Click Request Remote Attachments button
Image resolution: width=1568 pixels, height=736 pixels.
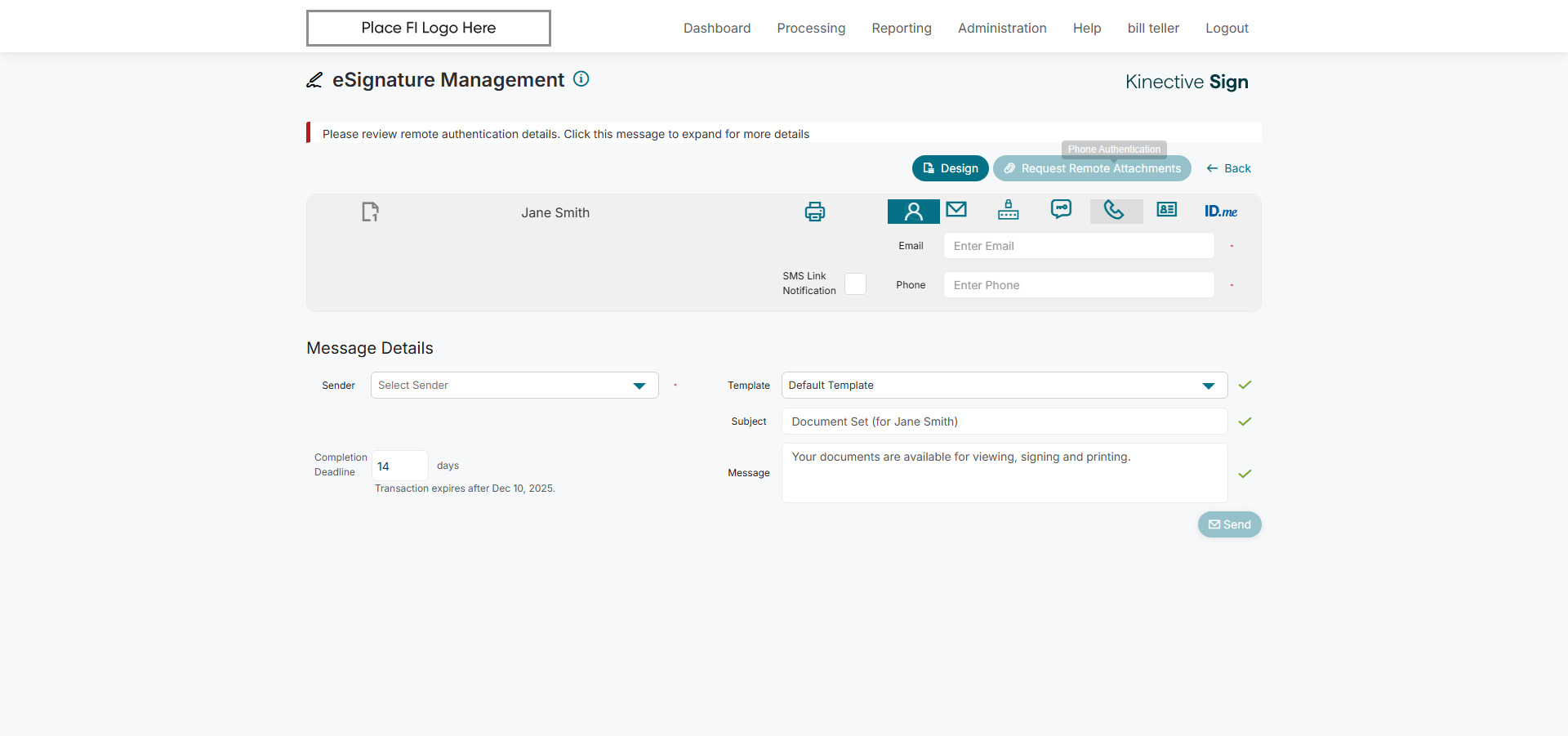pyautogui.click(x=1092, y=168)
